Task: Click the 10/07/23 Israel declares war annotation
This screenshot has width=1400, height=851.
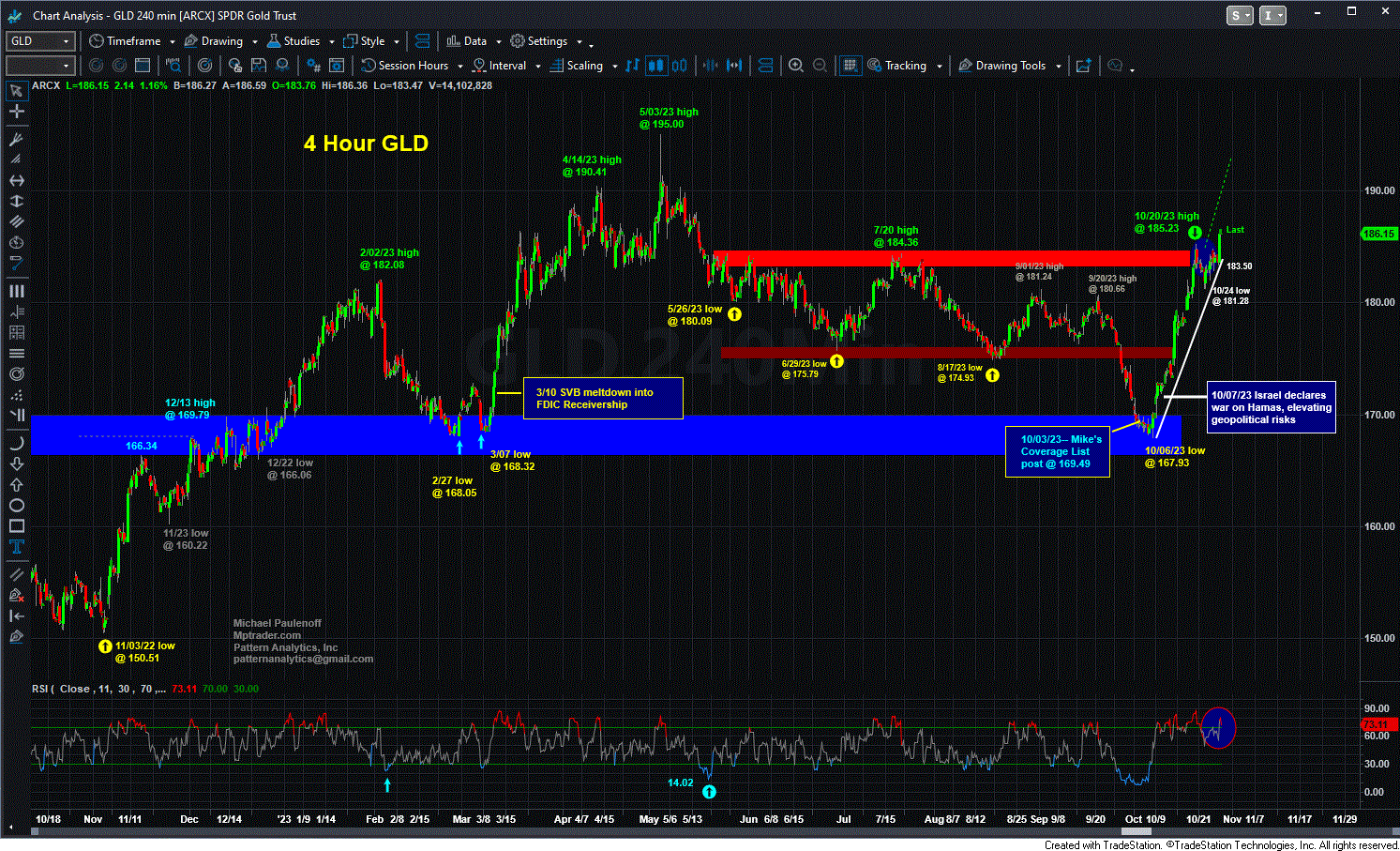Action: [1270, 408]
